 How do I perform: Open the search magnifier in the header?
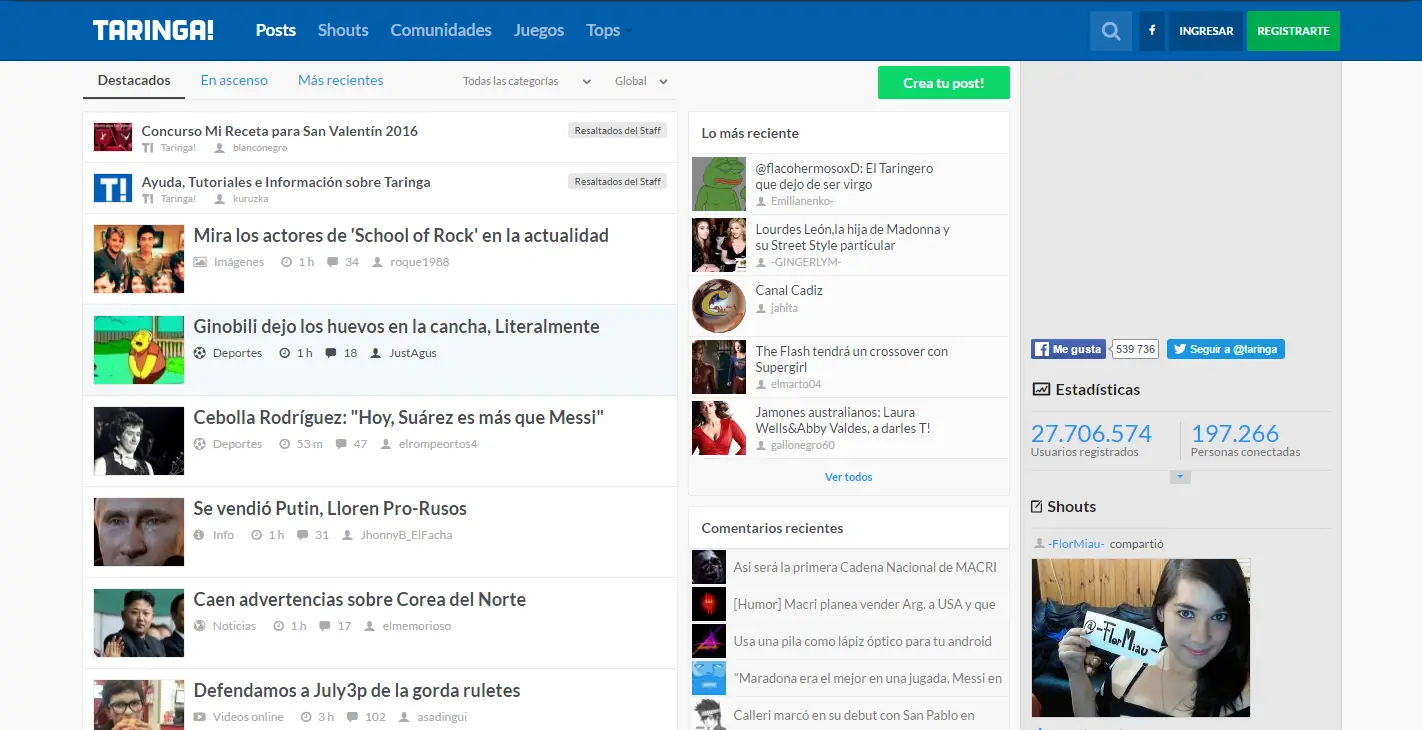coord(1111,31)
